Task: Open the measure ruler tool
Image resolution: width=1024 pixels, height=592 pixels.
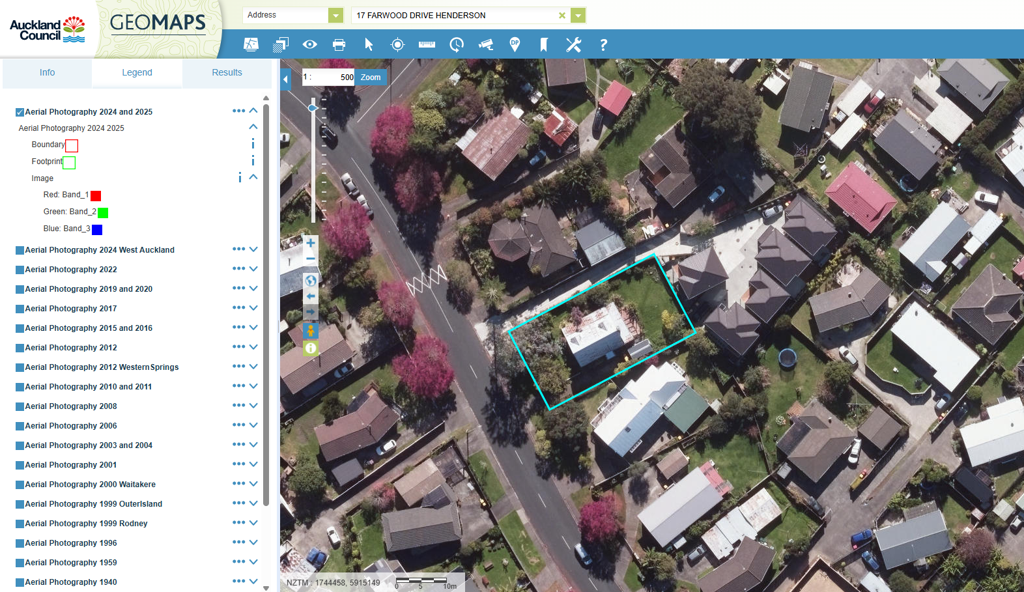Action: pos(427,45)
